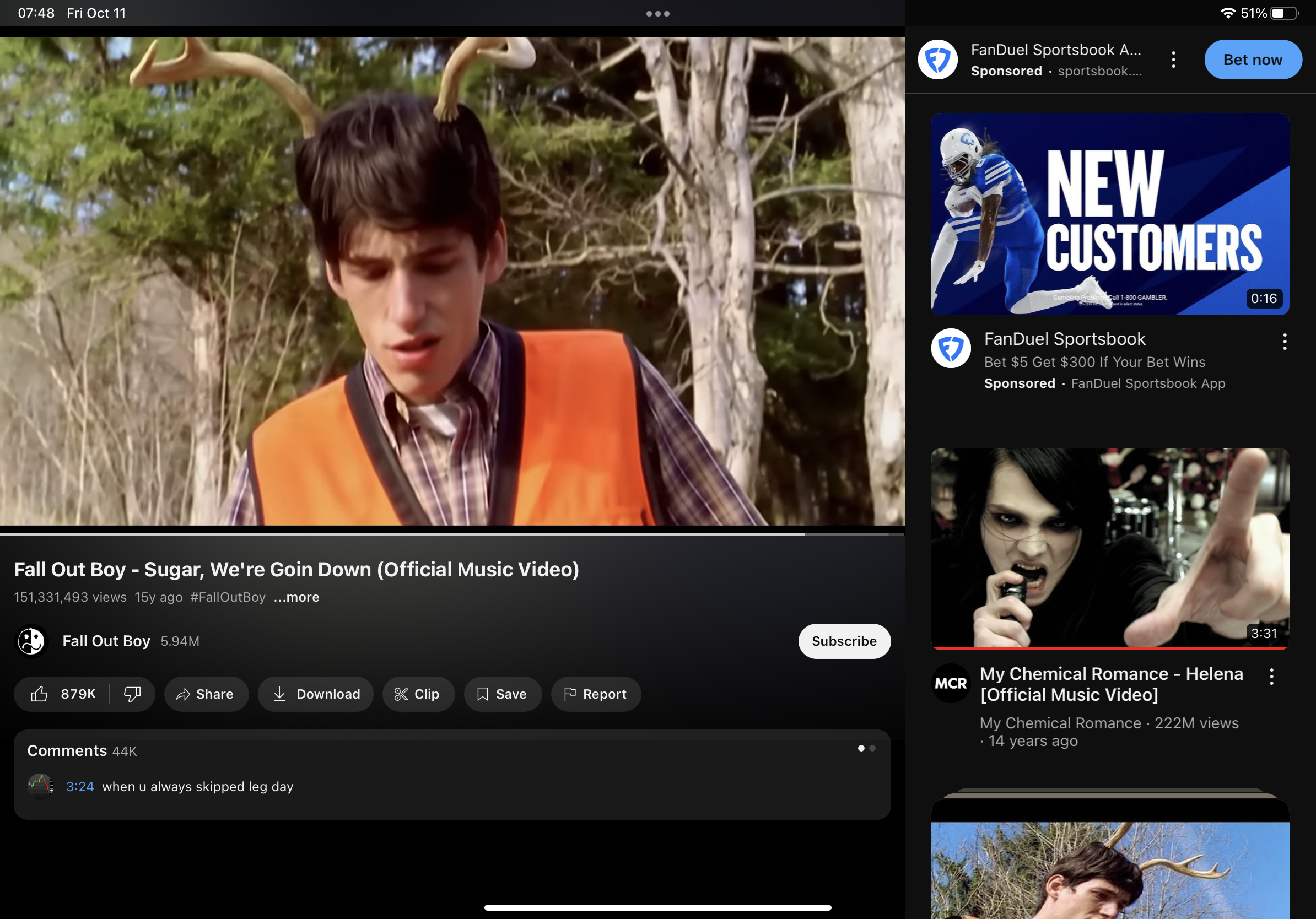Expand the description with ...more
Screen dimensions: 1316x919
point(296,597)
